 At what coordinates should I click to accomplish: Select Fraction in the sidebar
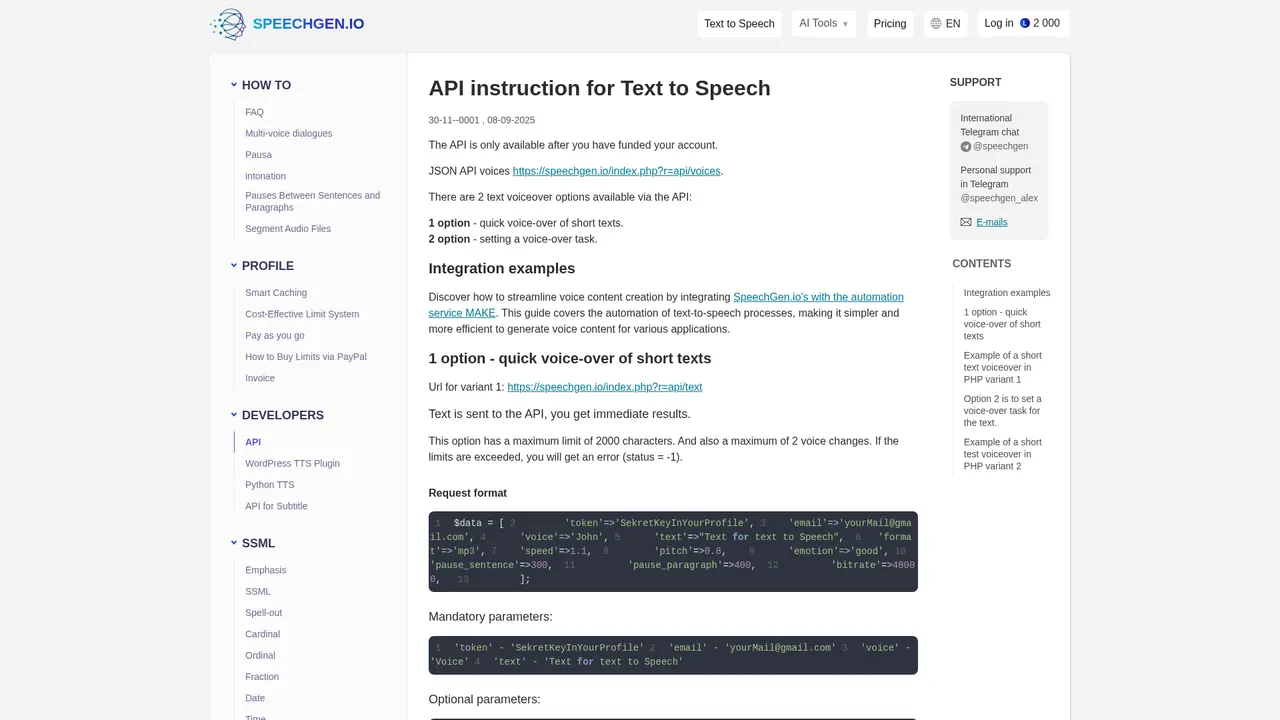pos(262,677)
